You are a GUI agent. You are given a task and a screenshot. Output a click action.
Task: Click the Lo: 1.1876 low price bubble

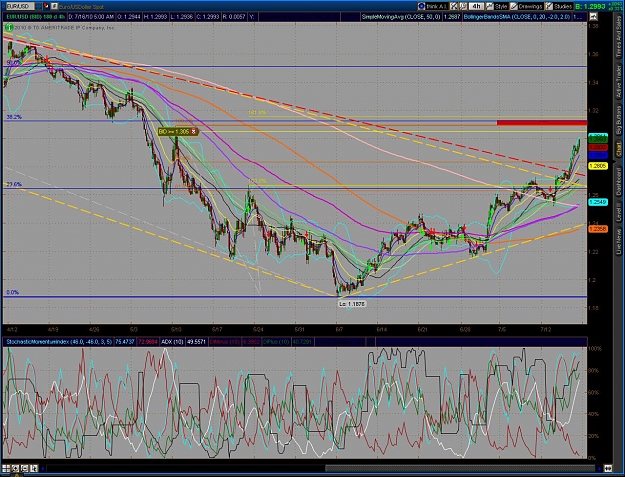tap(352, 304)
